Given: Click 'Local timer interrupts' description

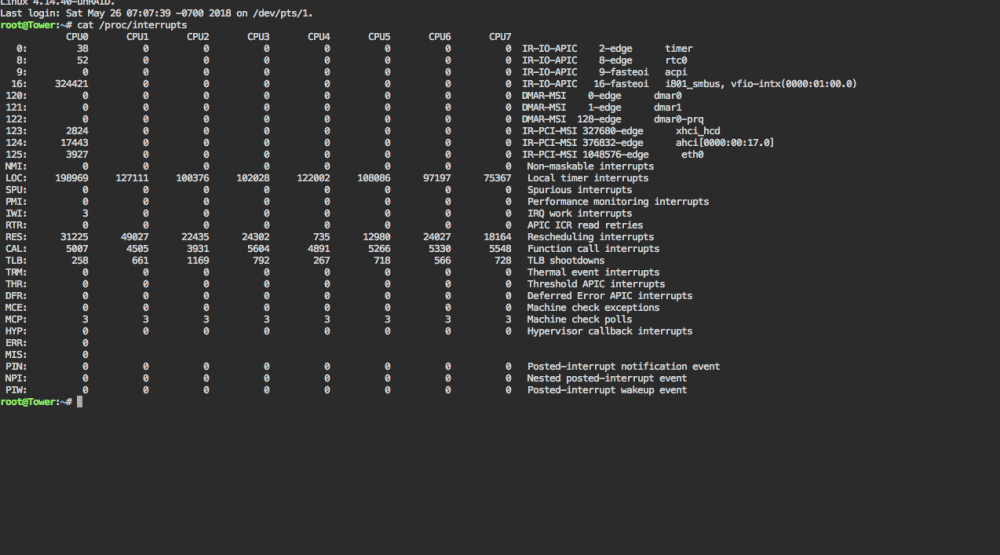Looking at the screenshot, I should pyautogui.click(x=587, y=179).
